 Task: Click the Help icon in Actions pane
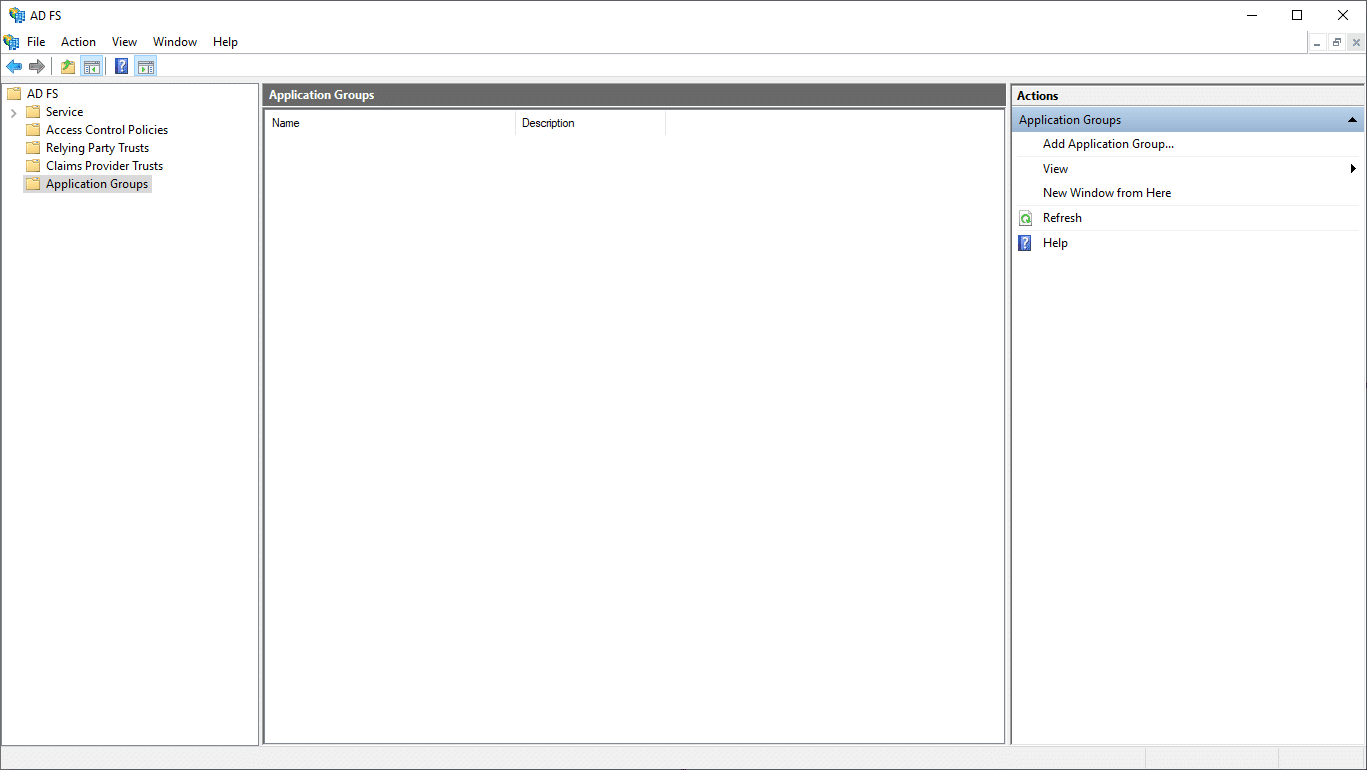pyautogui.click(x=1025, y=243)
